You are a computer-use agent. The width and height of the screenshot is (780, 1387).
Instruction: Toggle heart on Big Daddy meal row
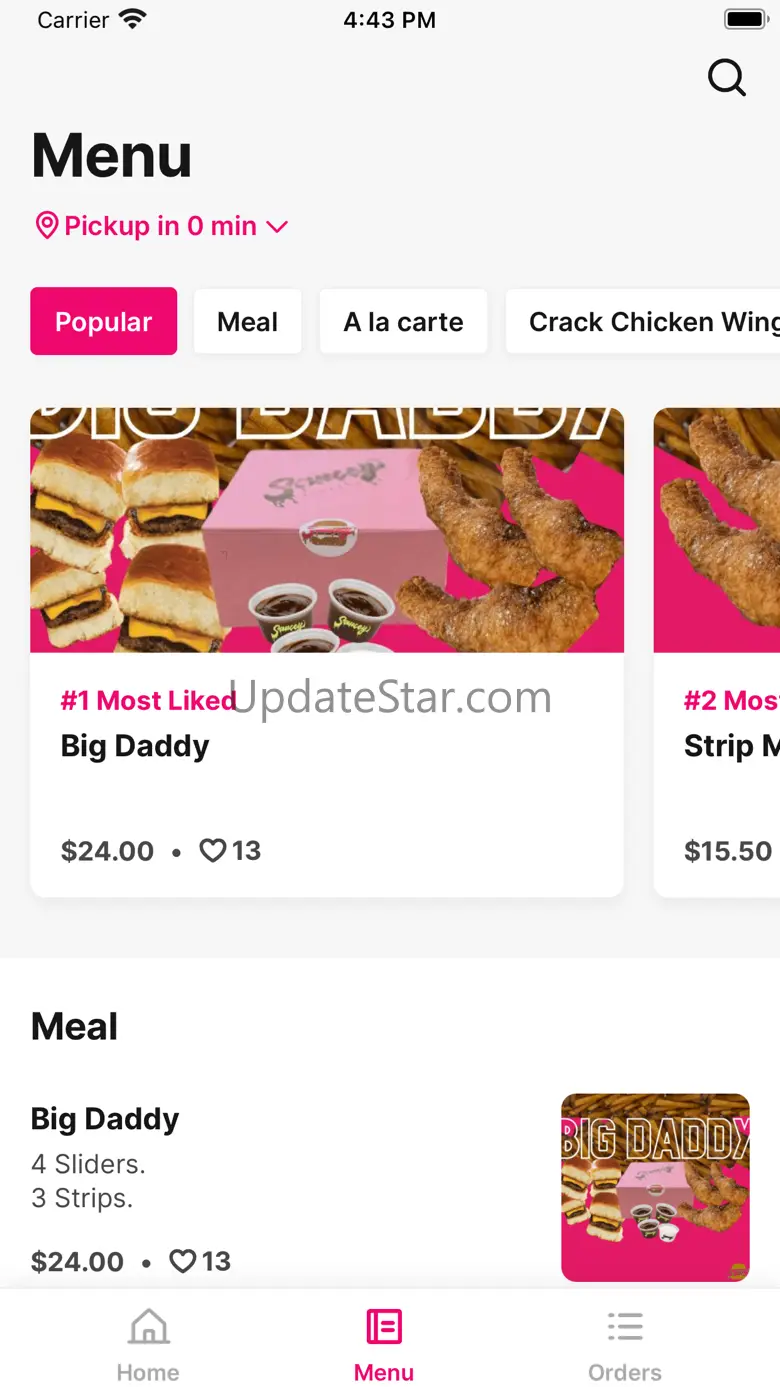pyautogui.click(x=183, y=1262)
